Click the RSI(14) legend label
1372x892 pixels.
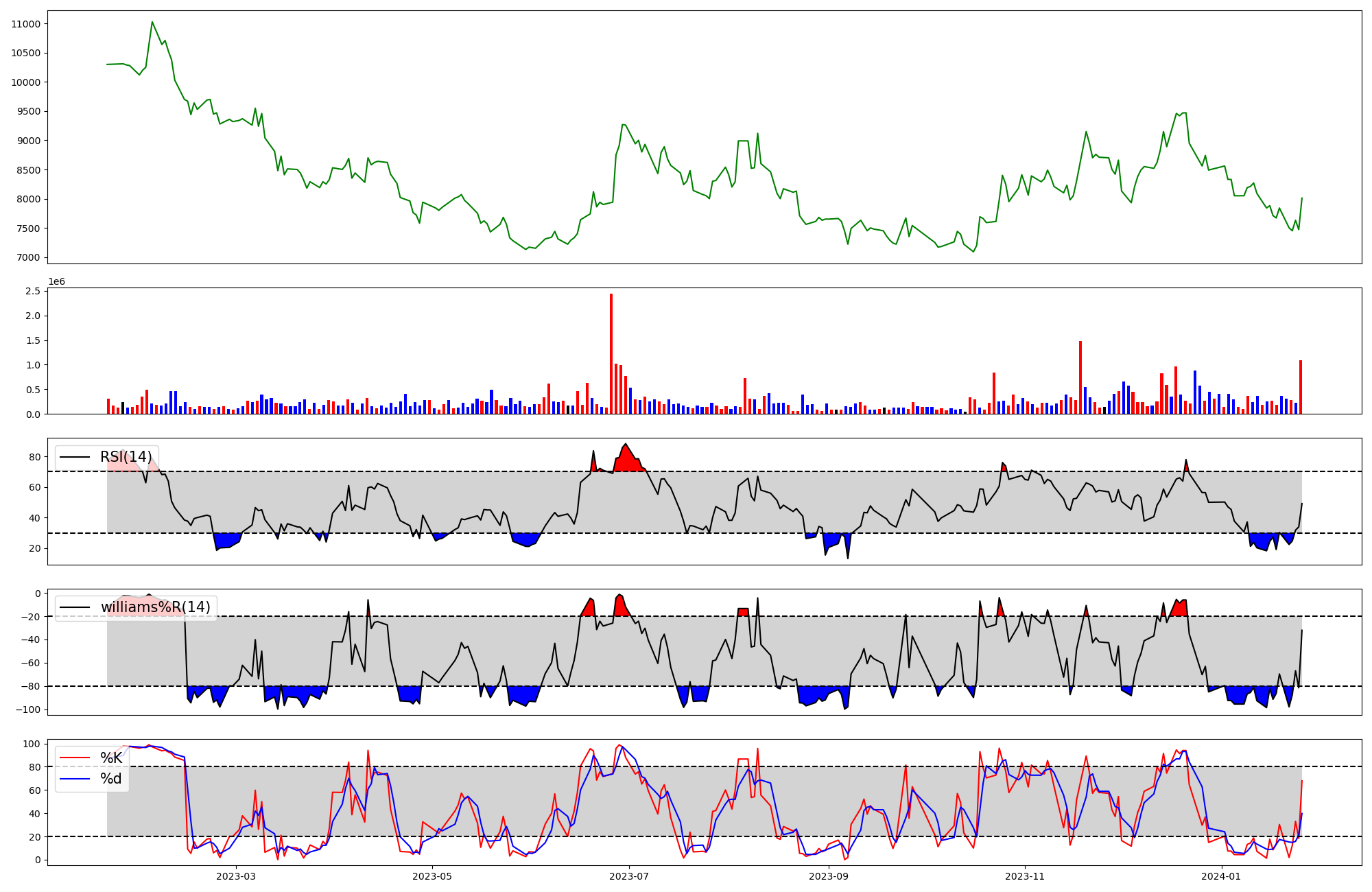[x=126, y=457]
